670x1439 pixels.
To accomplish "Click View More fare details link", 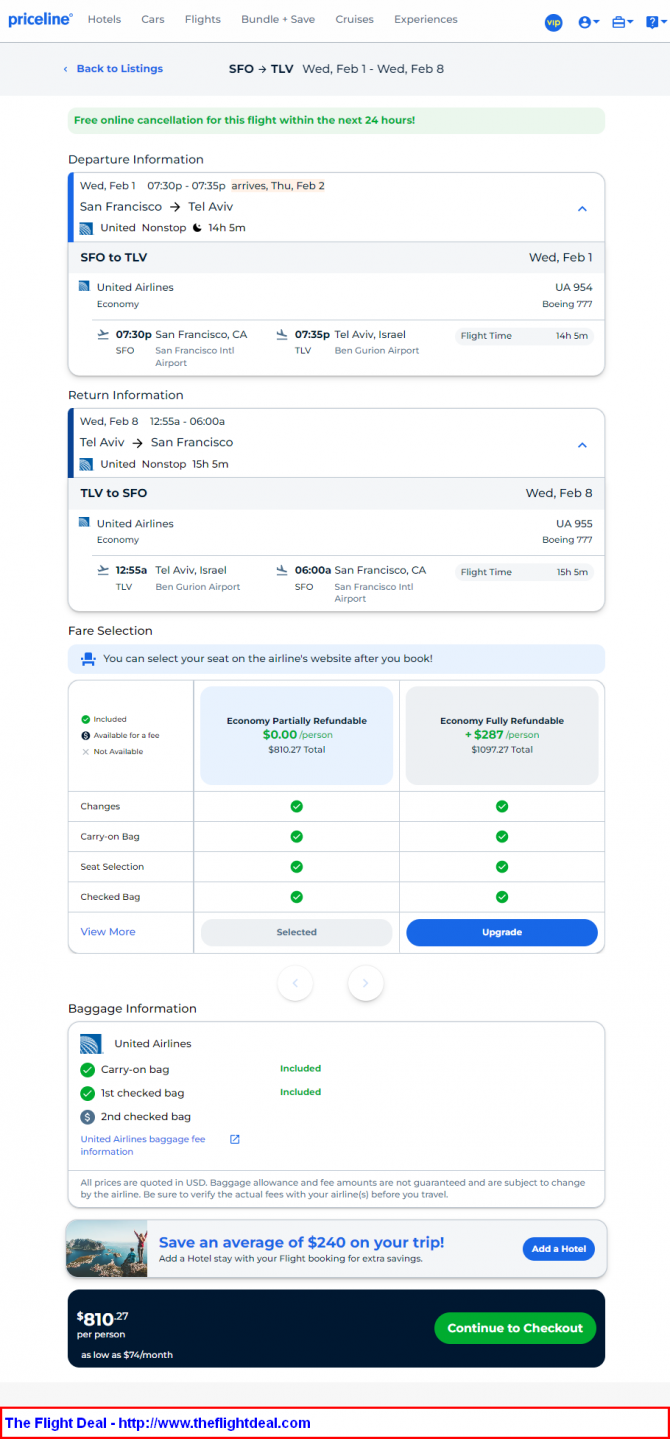I will [108, 932].
